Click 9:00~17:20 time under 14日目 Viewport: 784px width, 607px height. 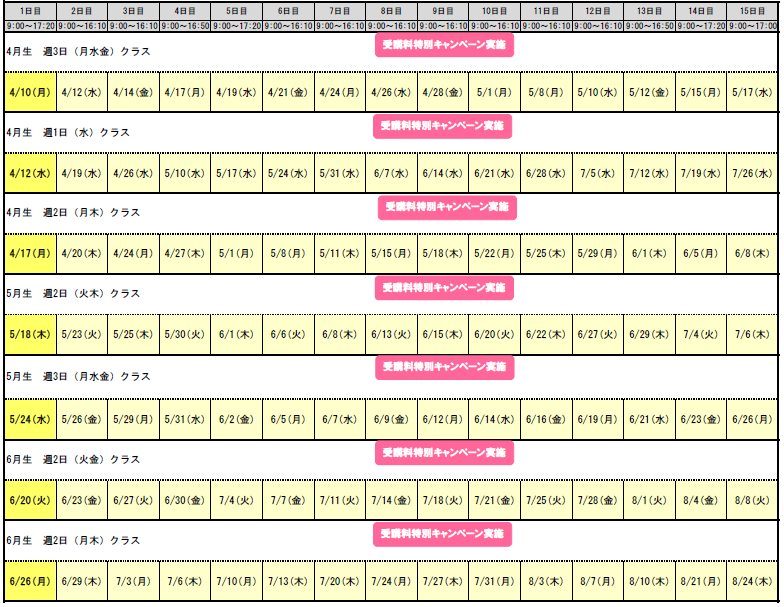(x=700, y=26)
